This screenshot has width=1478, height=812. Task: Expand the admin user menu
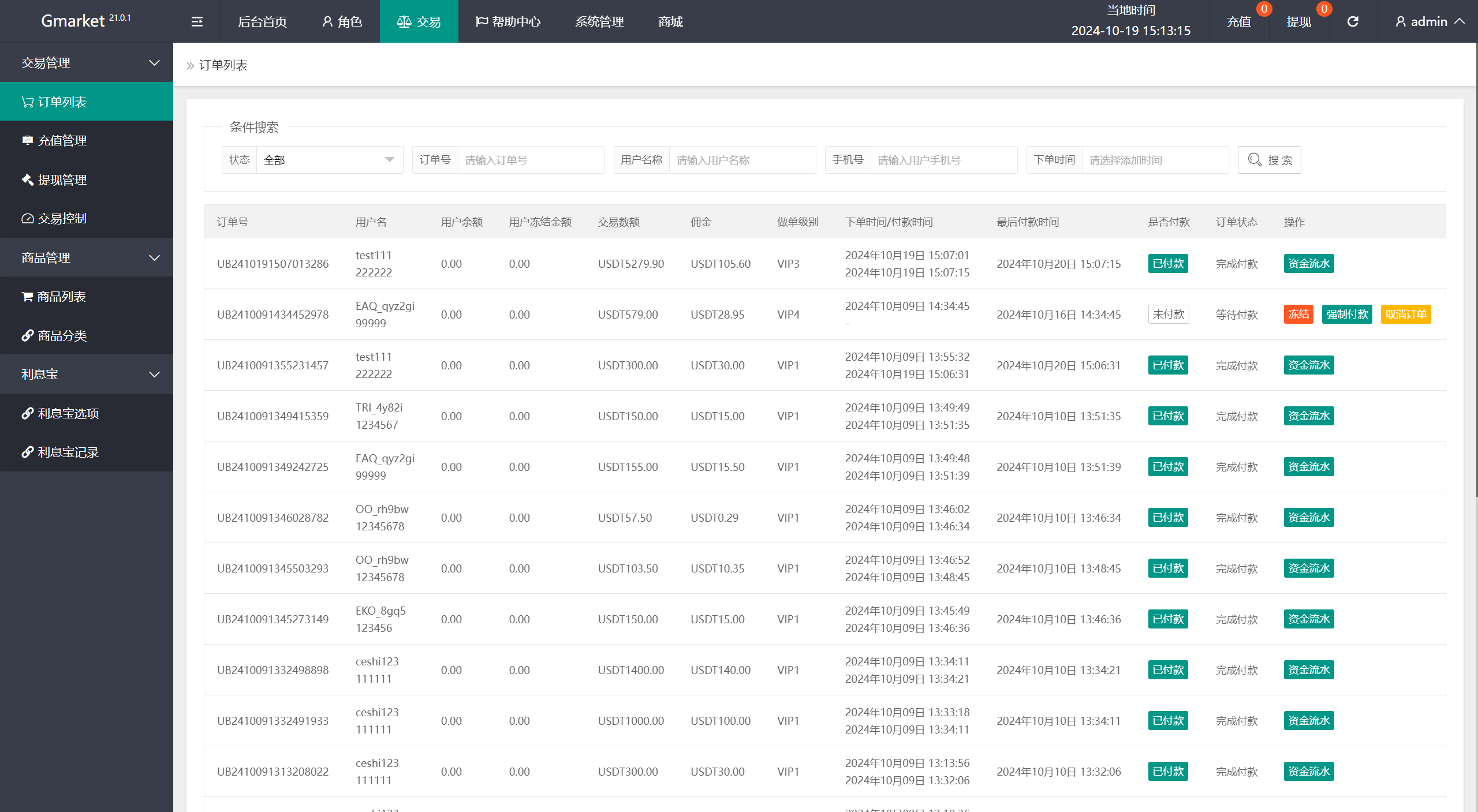tap(1430, 21)
